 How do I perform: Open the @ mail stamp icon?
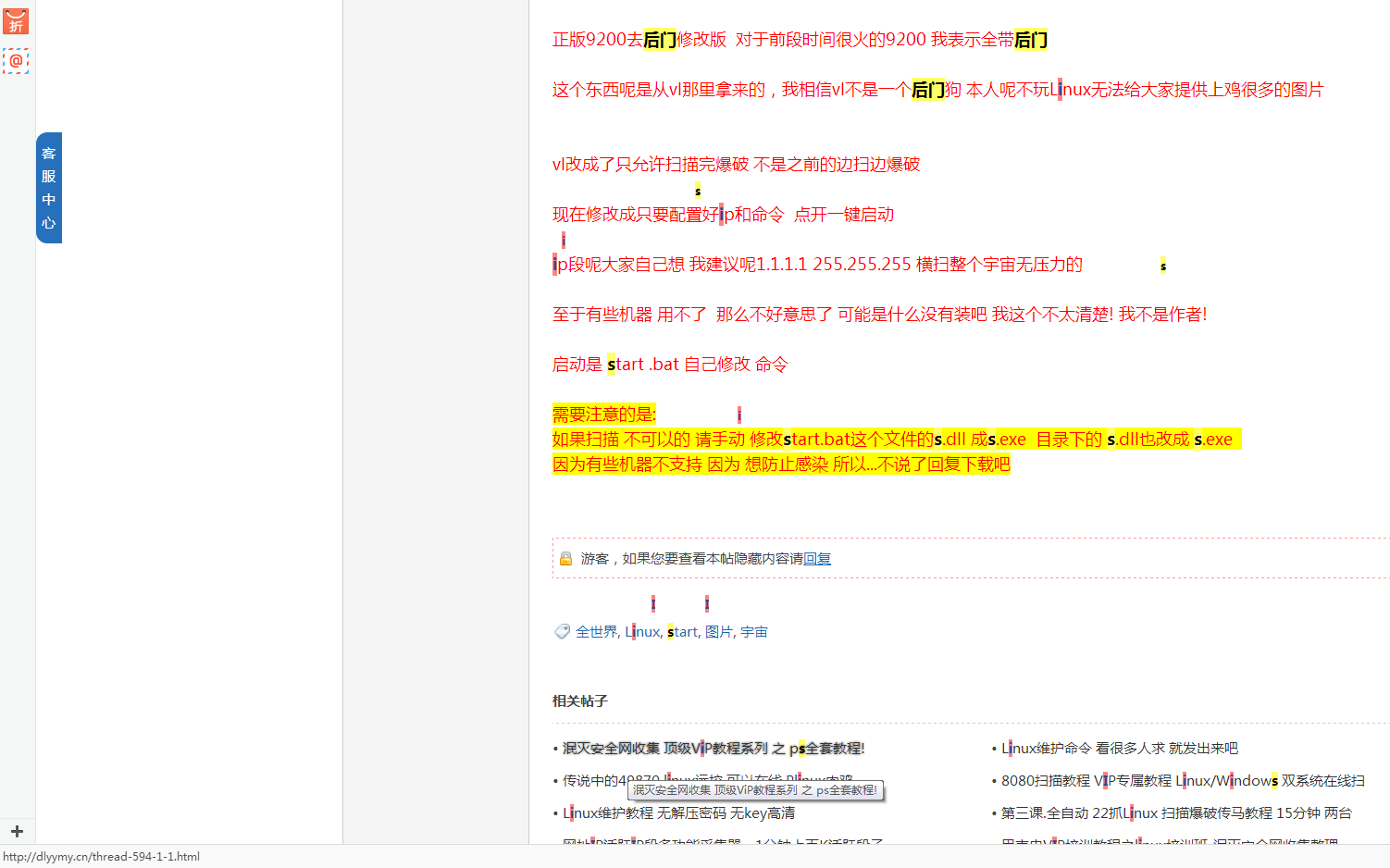tap(16, 61)
